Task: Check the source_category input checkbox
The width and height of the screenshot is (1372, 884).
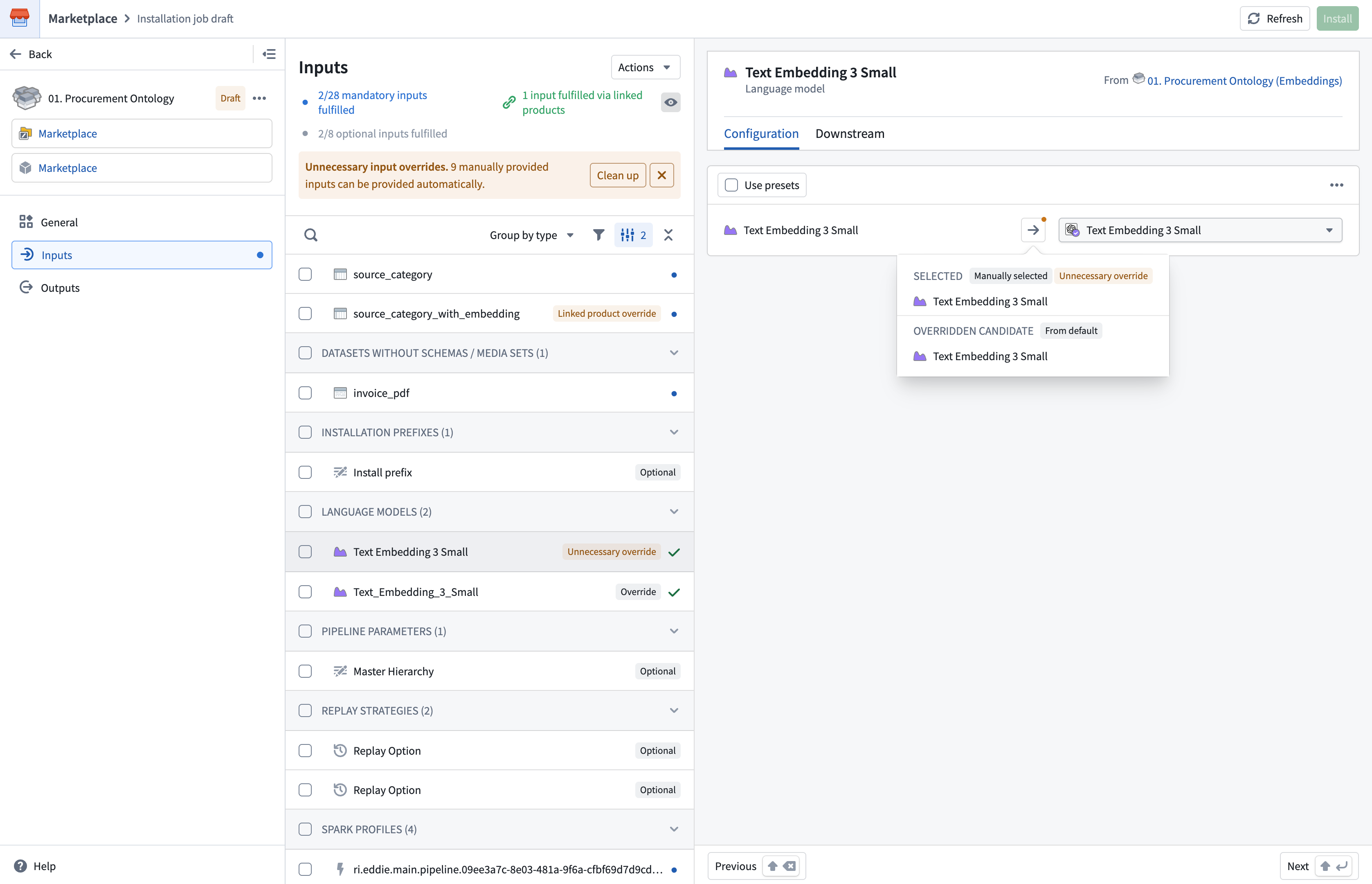Action: [305, 274]
